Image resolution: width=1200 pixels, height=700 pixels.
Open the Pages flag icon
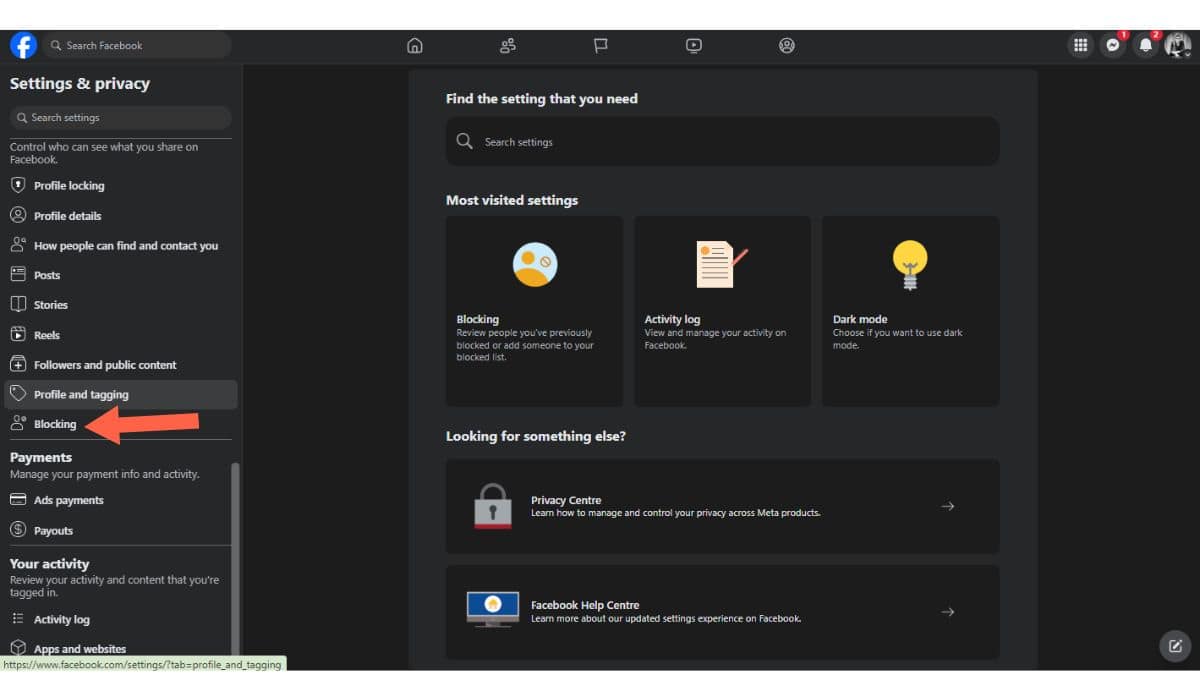(601, 45)
